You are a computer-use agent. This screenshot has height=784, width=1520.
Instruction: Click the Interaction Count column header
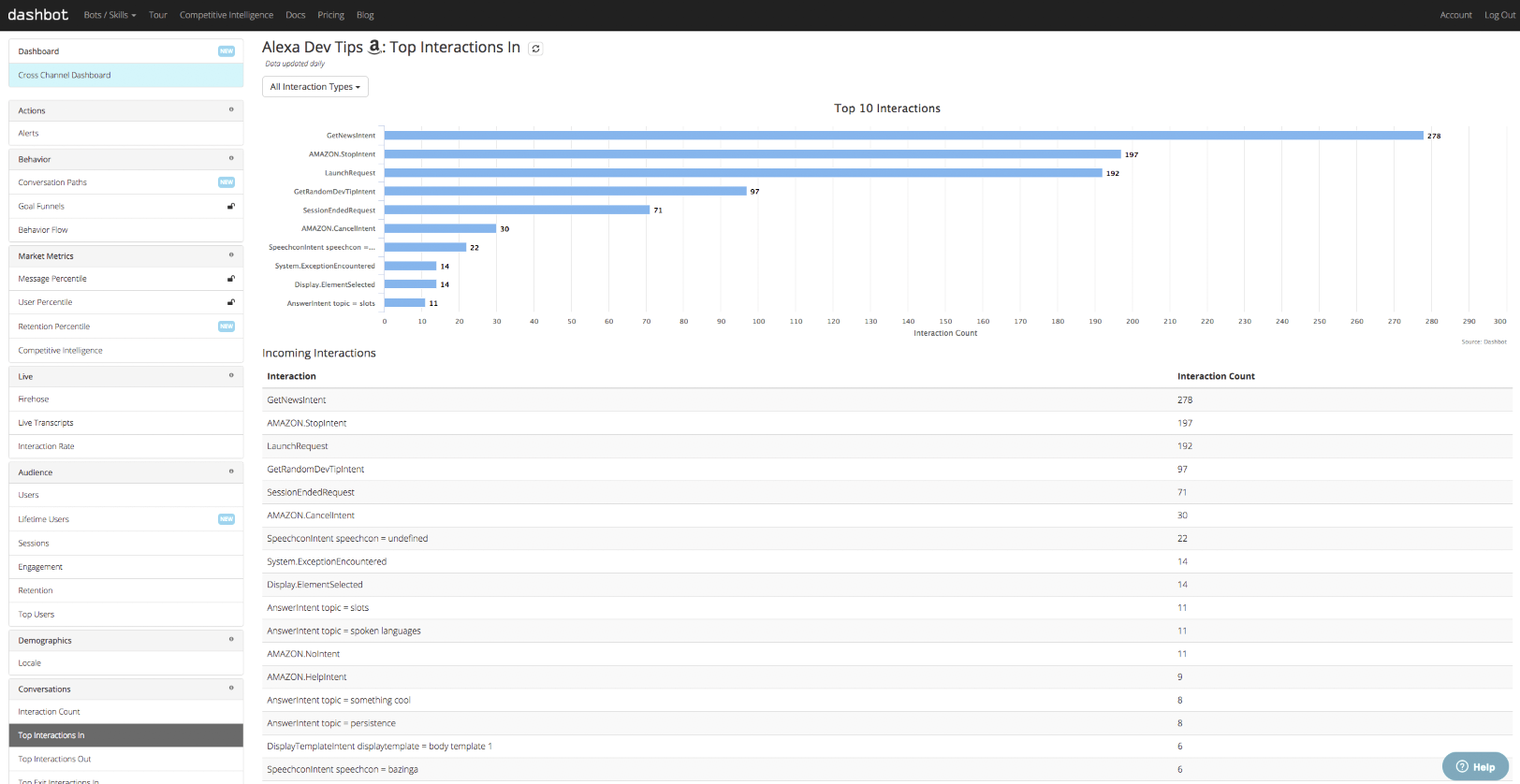coord(1216,376)
